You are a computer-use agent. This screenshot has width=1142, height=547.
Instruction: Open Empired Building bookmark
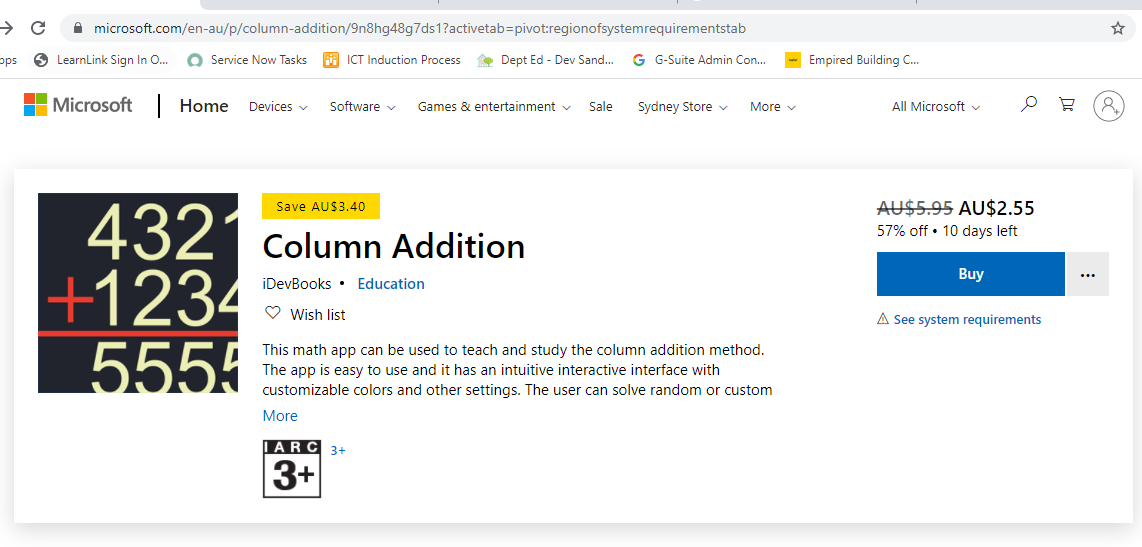[852, 60]
